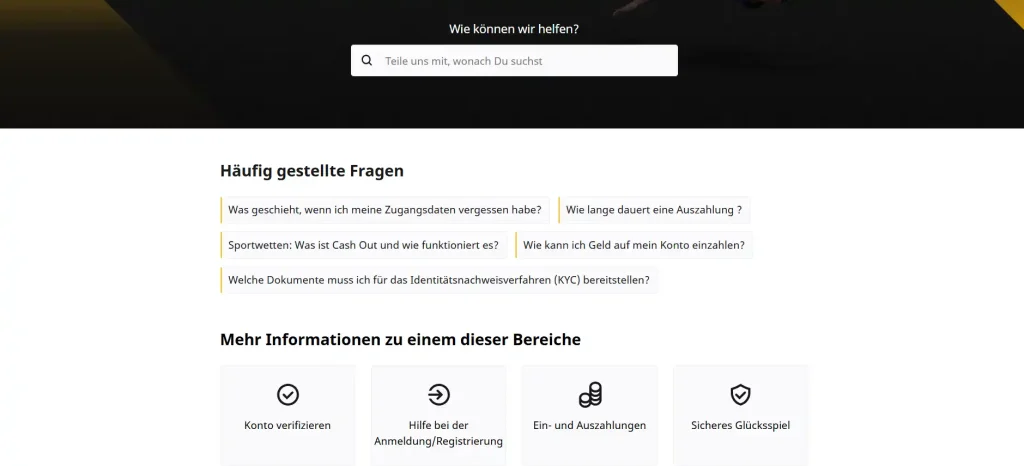Image resolution: width=1024 pixels, height=466 pixels.
Task: Open the KYC Dokumente question
Action: coord(439,280)
